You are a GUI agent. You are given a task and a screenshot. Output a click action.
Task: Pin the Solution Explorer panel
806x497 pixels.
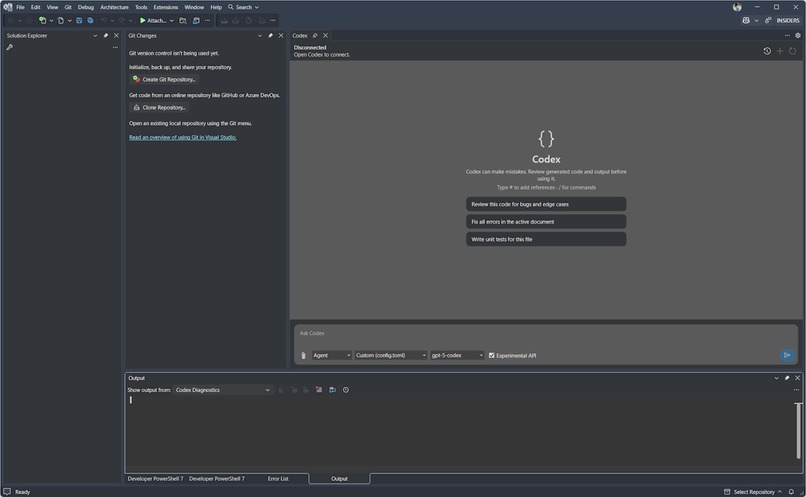click(106, 35)
